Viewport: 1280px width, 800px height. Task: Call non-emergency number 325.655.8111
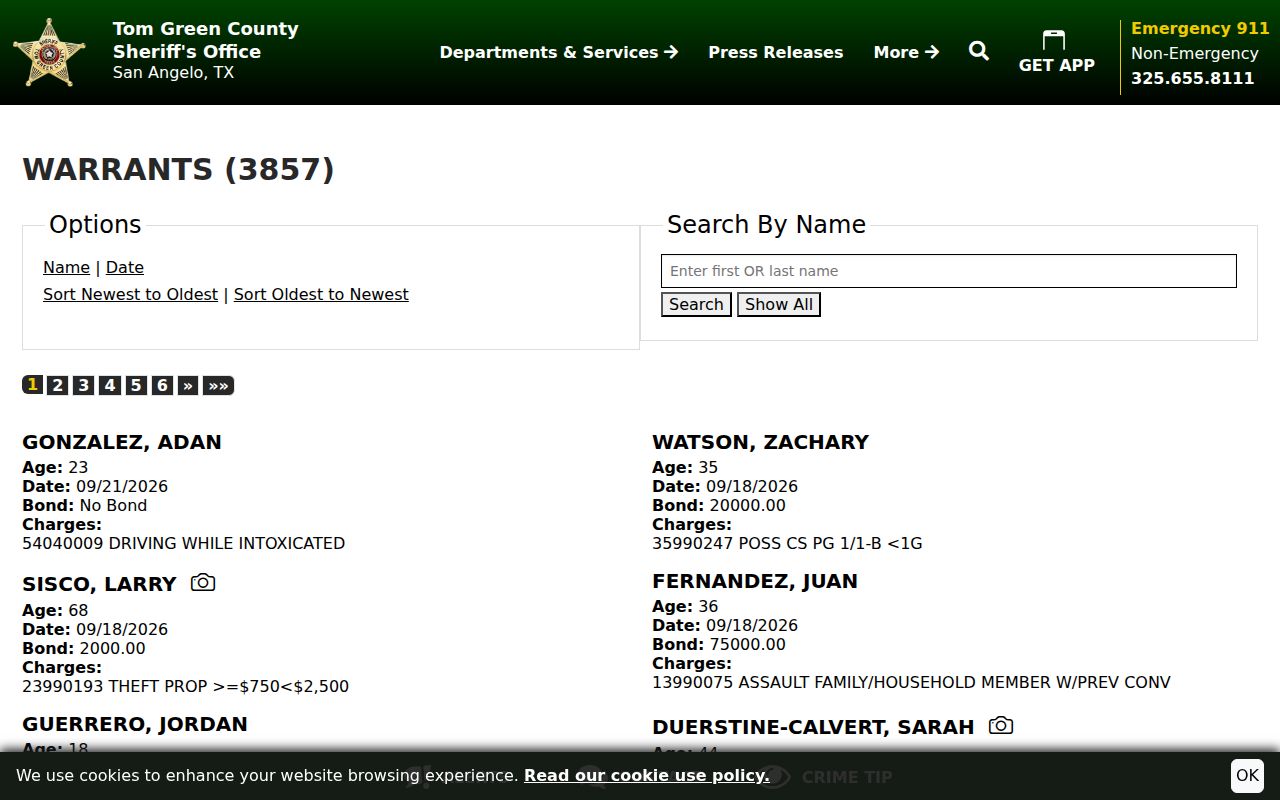coord(1192,78)
